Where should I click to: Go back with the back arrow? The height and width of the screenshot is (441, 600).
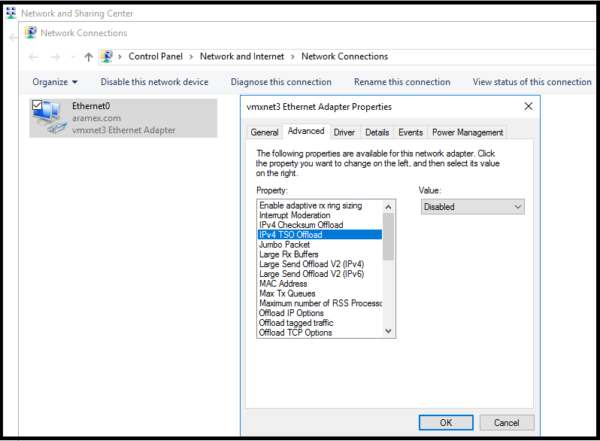33,57
